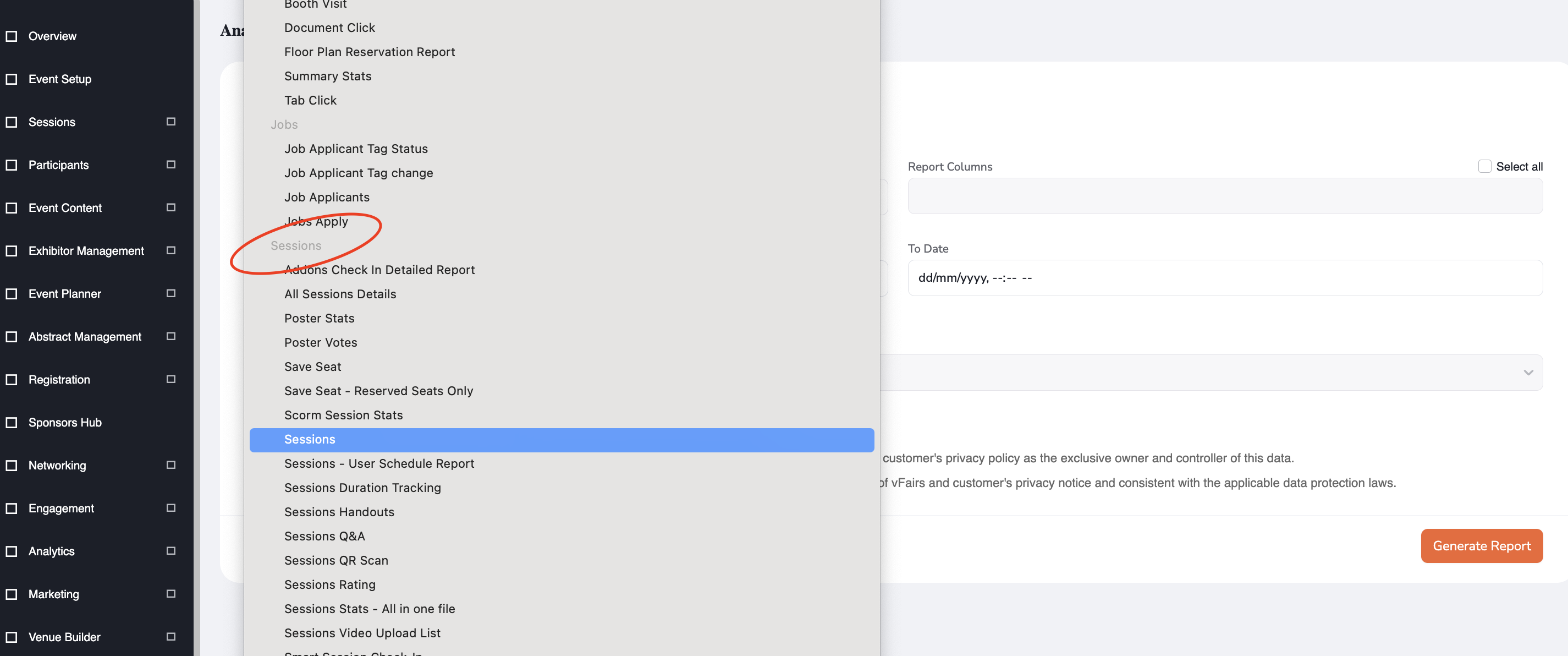Expand the Sessions sidebar submenu arrow

click(171, 122)
